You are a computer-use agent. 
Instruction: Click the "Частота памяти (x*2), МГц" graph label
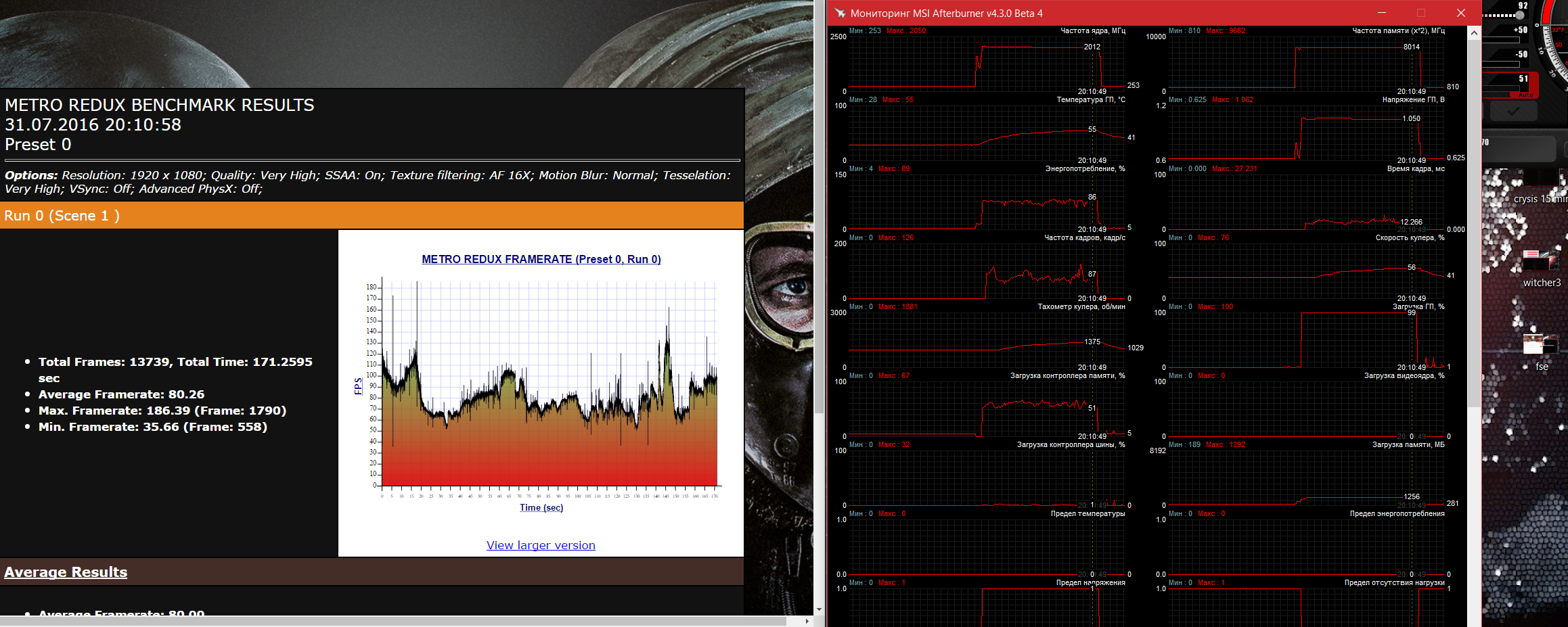point(1398,30)
